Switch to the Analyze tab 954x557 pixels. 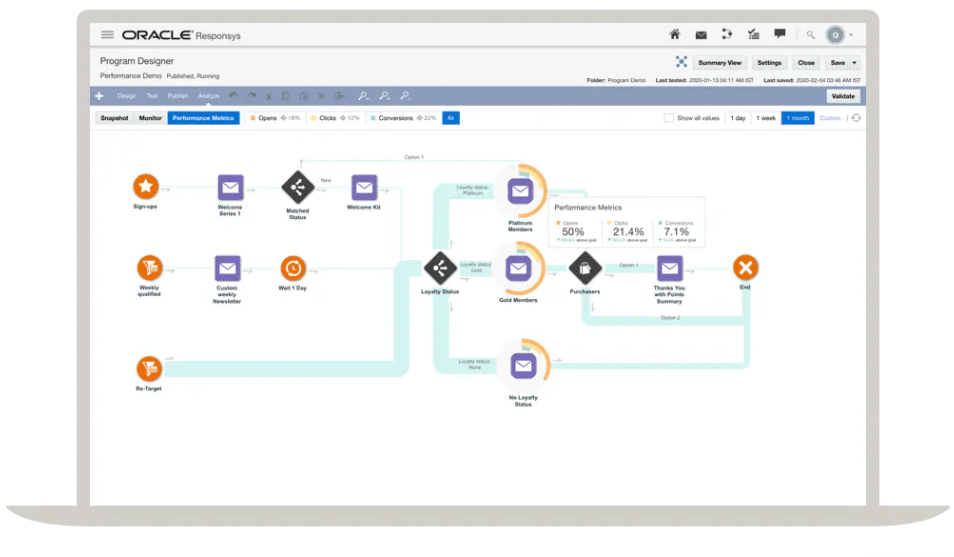point(208,96)
